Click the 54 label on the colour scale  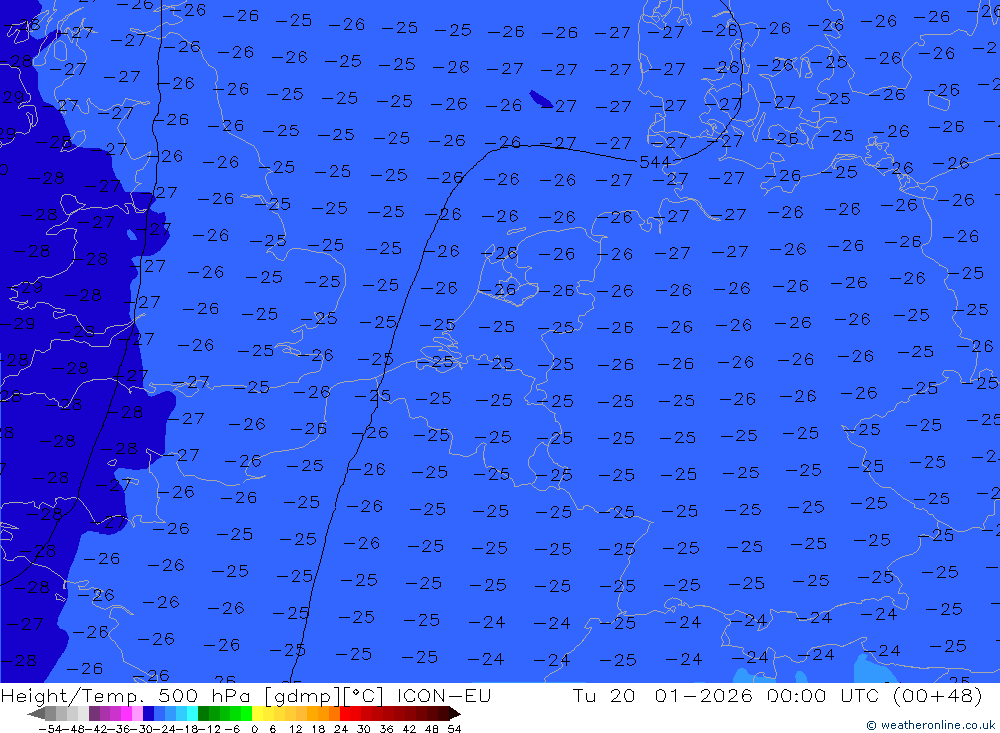point(454,729)
